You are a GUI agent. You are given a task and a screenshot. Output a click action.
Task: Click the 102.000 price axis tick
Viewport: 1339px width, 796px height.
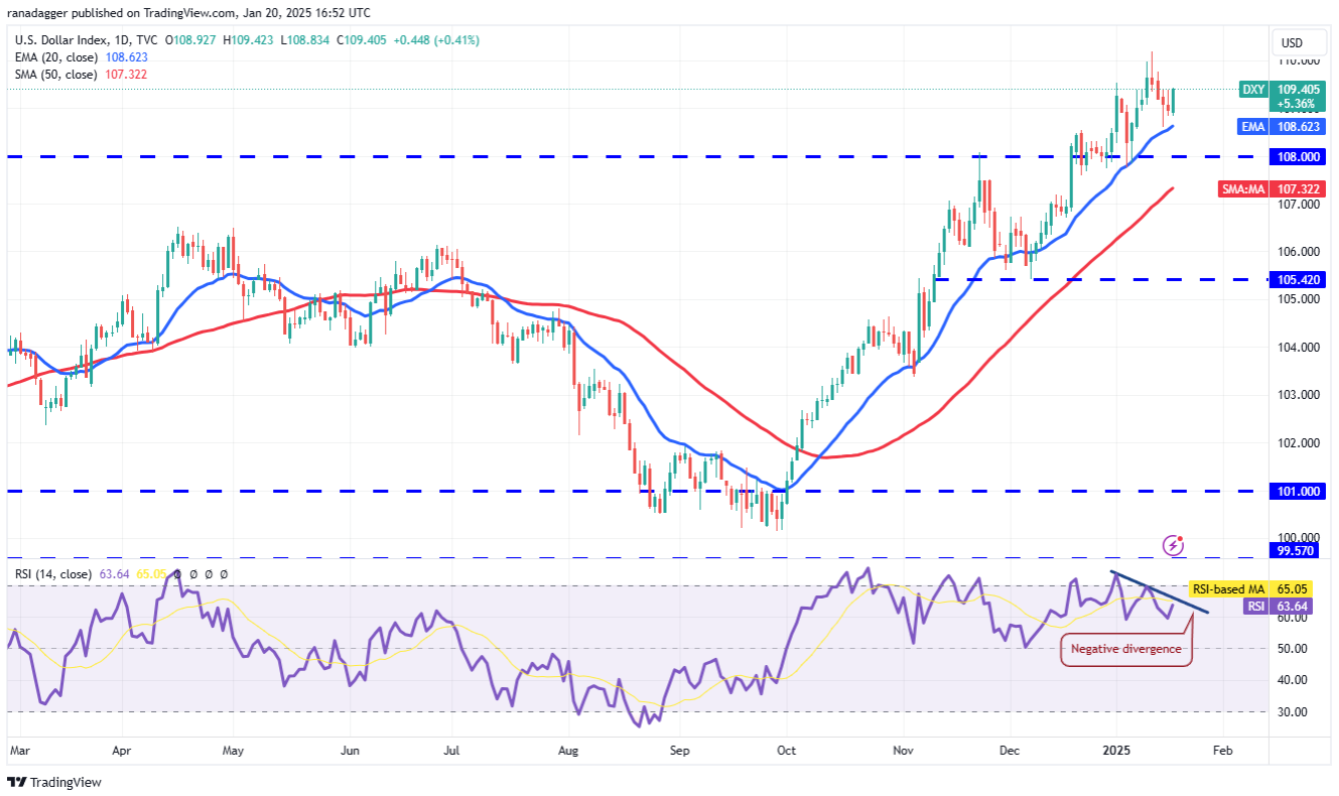pyautogui.click(x=1297, y=443)
